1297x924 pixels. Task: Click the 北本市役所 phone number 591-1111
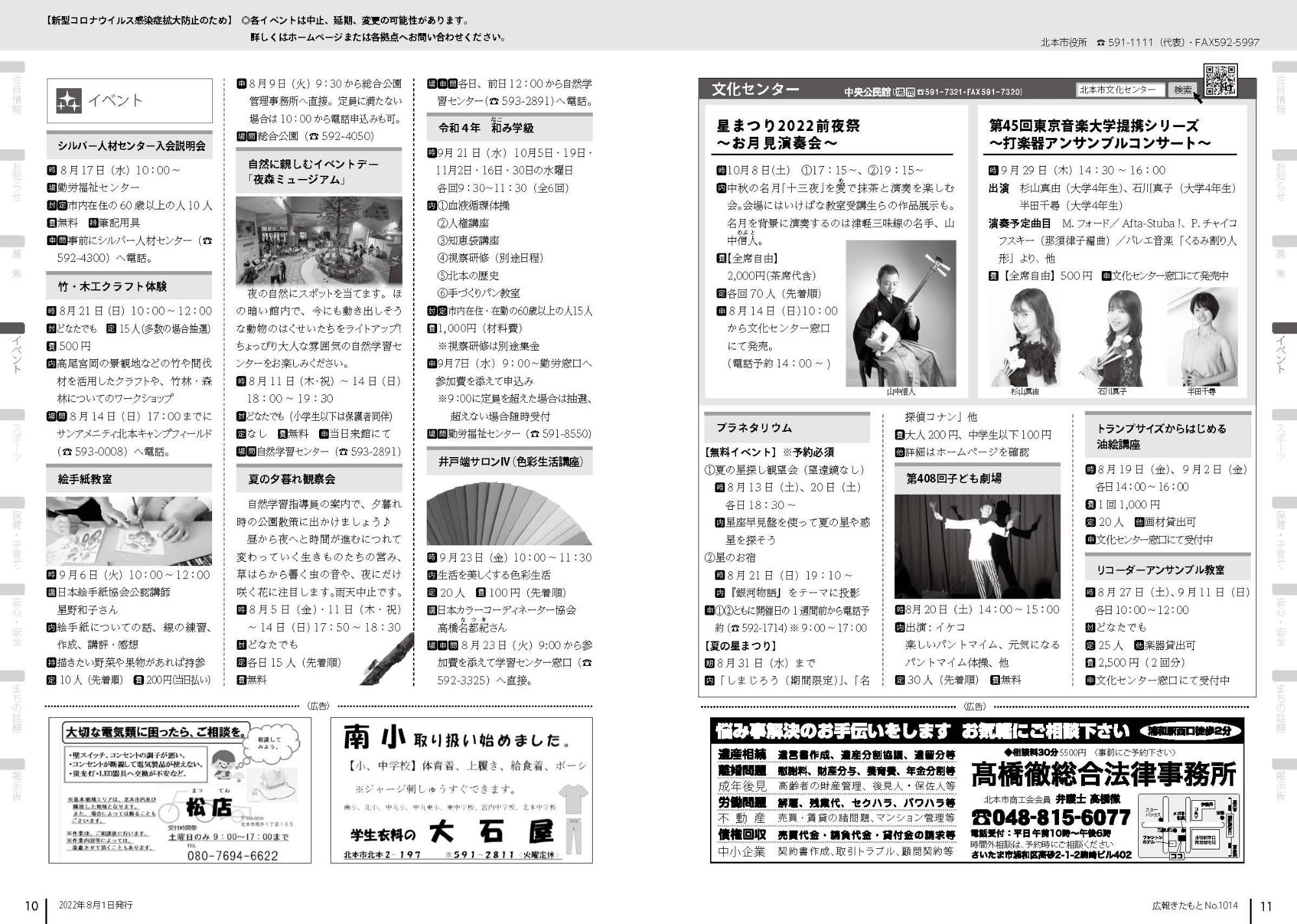(1130, 42)
